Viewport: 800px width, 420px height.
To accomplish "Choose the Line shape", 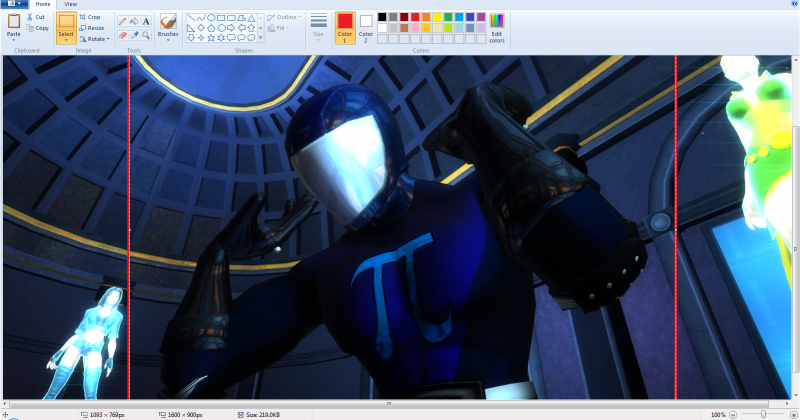I will [x=191, y=18].
